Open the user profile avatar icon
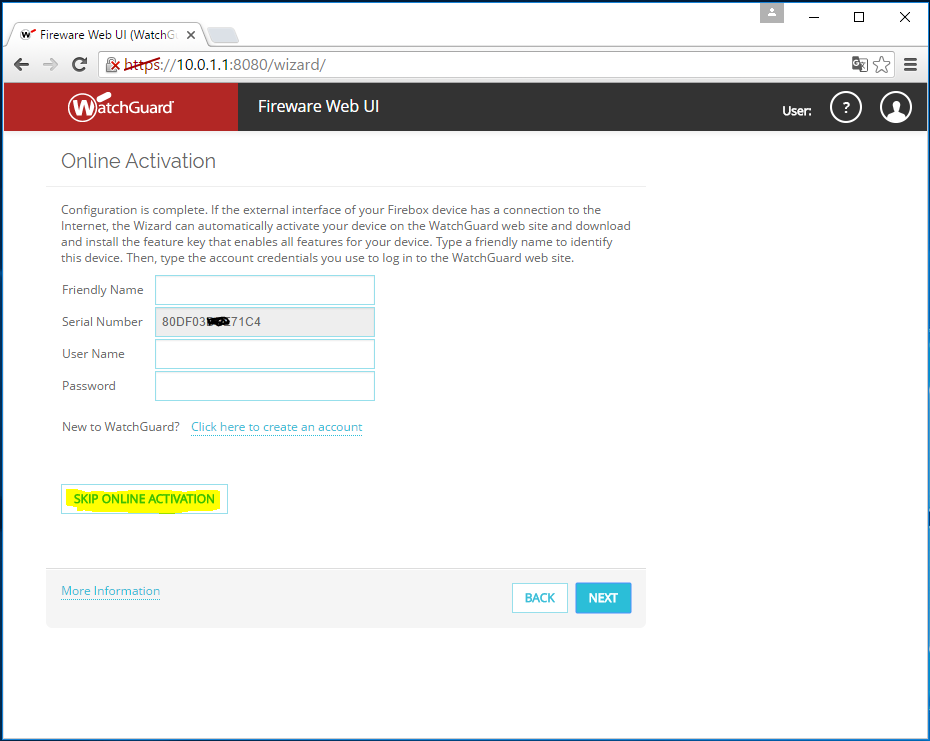The height and width of the screenshot is (741, 930). 896,108
